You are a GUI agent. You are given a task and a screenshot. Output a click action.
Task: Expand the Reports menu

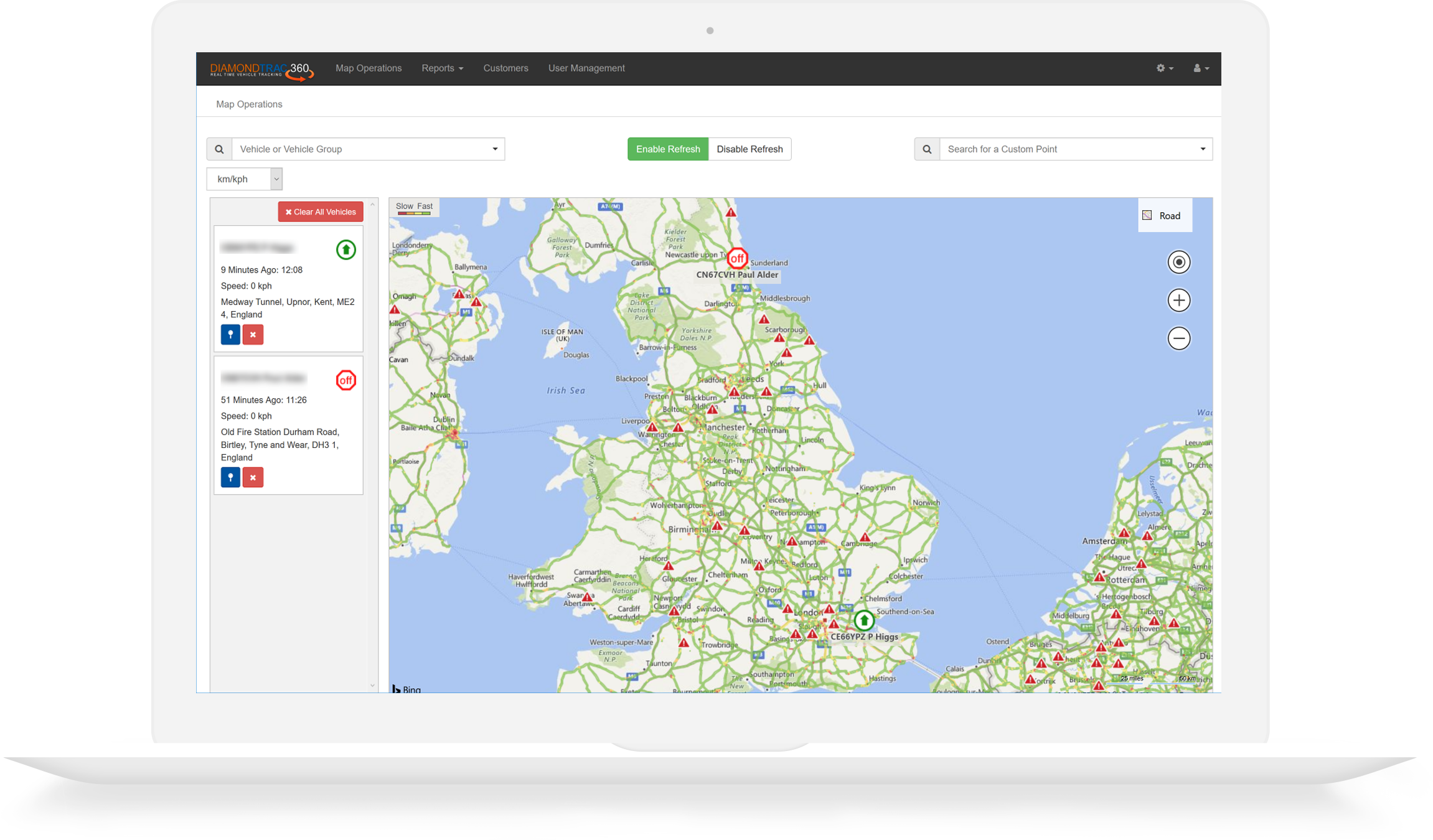coord(442,68)
